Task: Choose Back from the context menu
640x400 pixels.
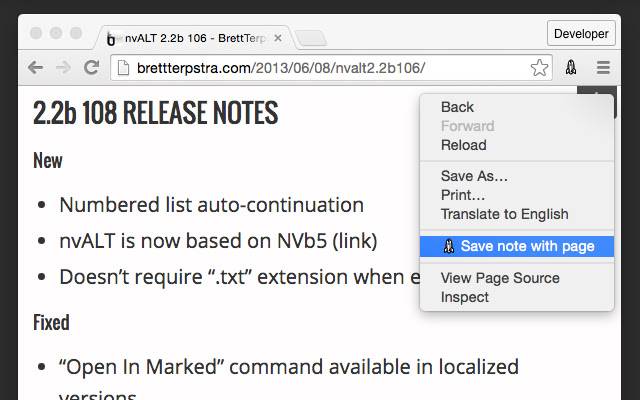Action: click(x=457, y=107)
